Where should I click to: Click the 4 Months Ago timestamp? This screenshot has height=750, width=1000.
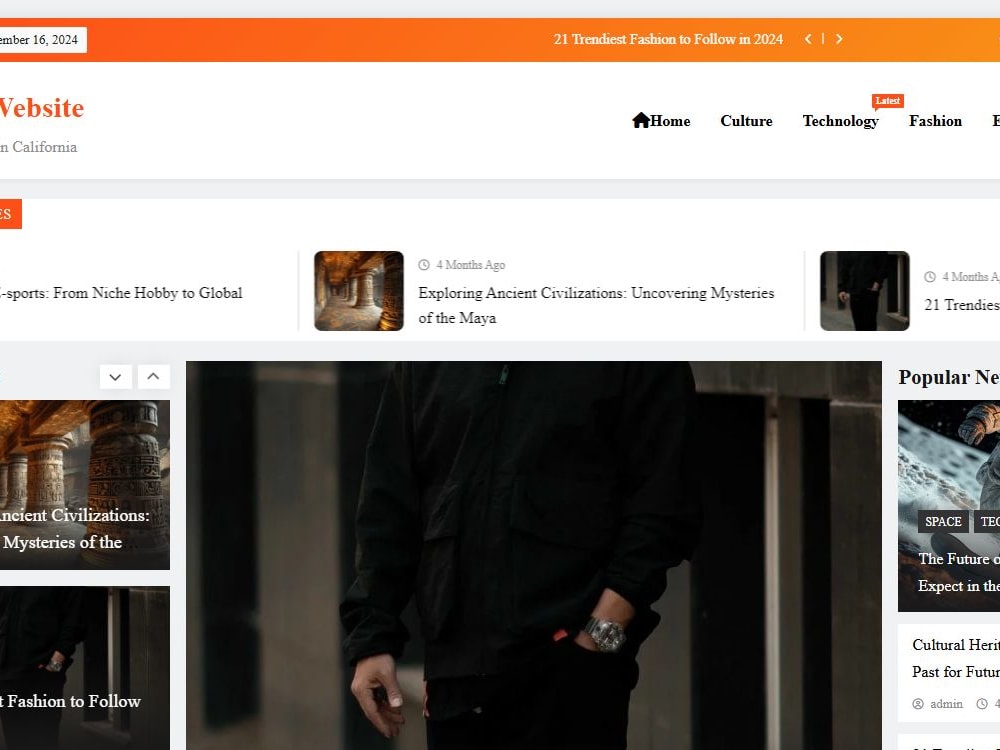coord(471,265)
